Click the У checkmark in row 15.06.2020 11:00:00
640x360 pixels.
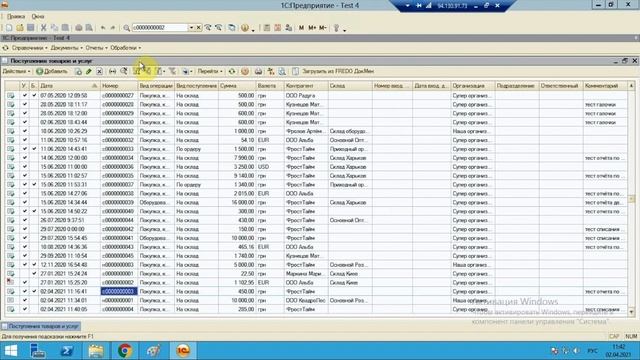[24, 167]
